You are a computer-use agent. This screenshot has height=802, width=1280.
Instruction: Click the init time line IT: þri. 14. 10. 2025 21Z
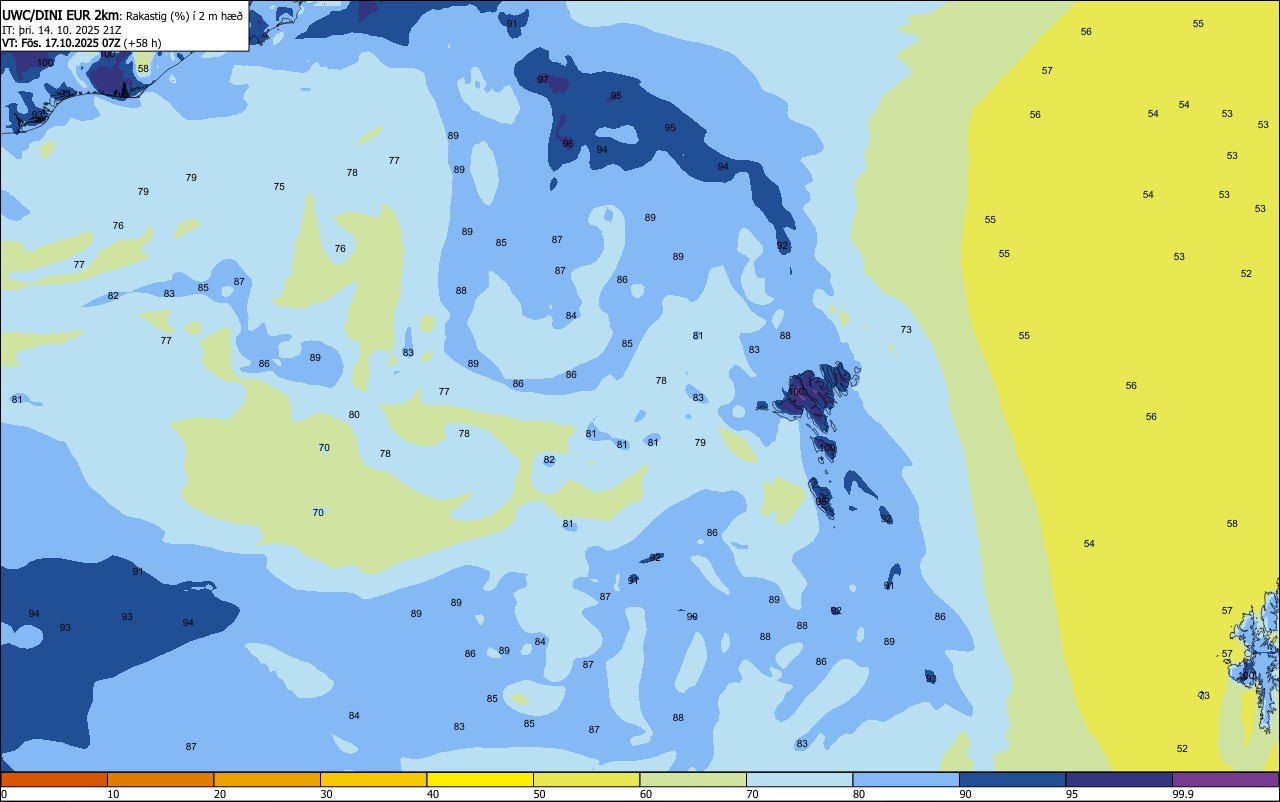pos(62,30)
